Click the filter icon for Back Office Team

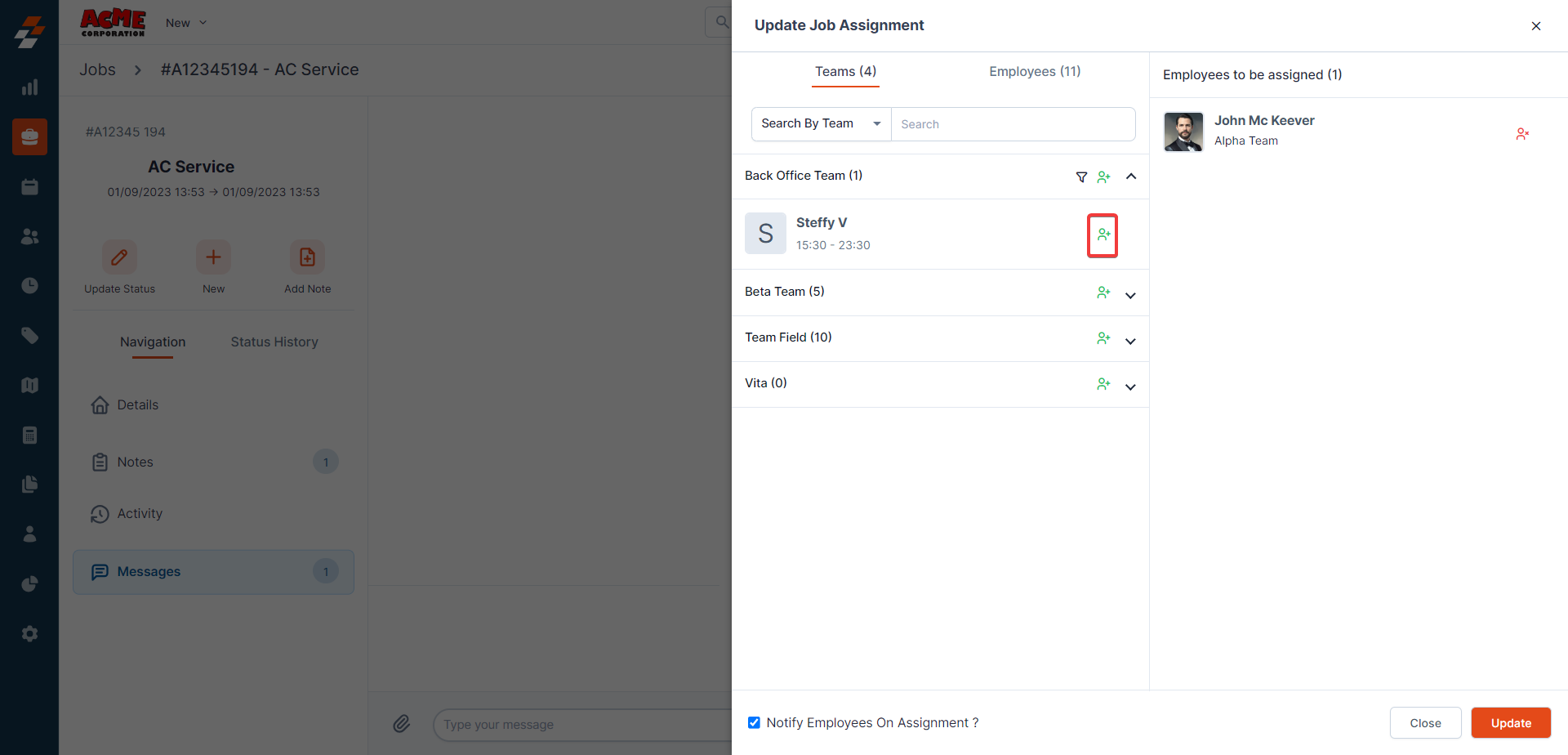(1081, 176)
